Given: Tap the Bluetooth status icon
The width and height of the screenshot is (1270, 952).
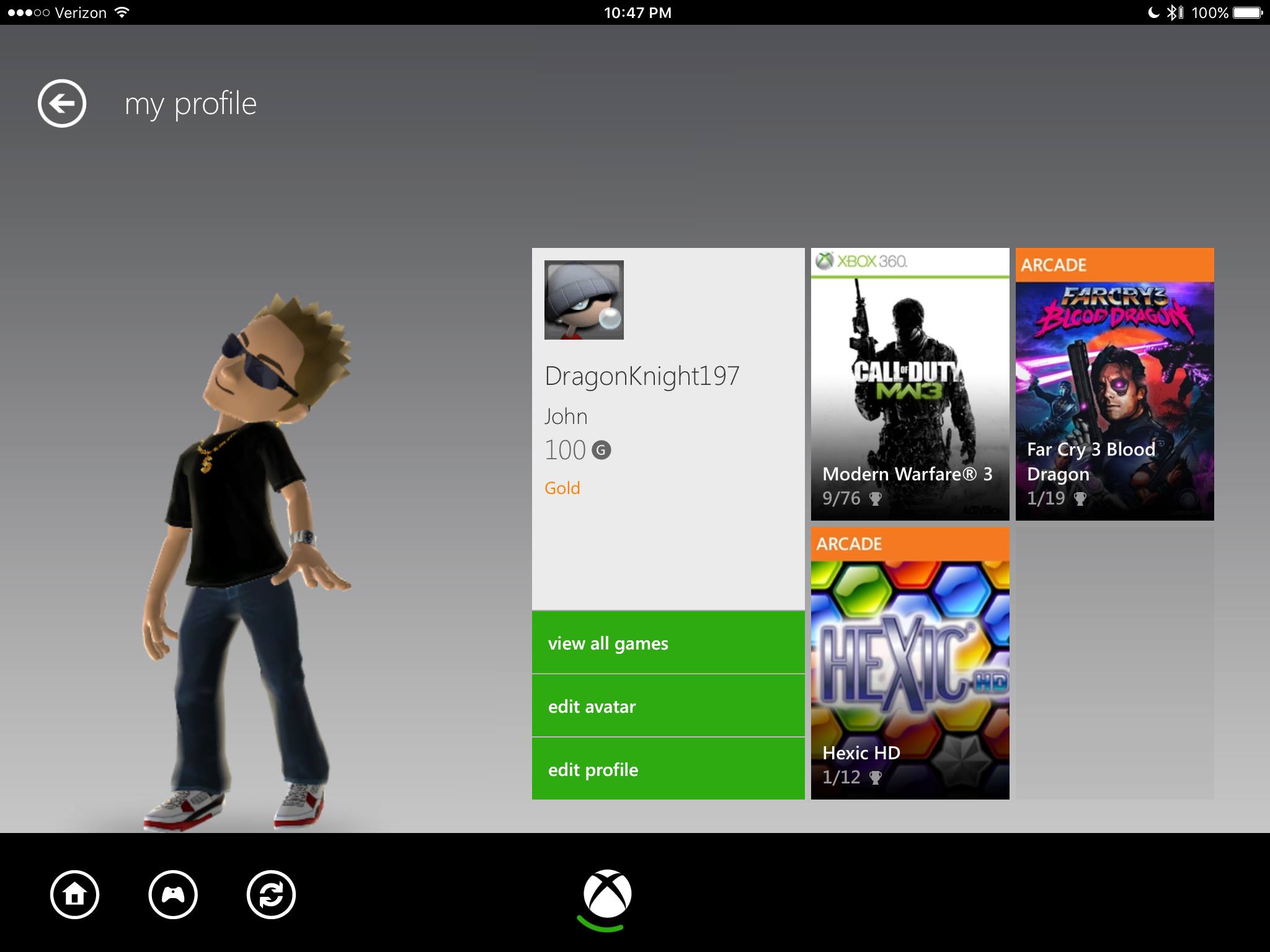Looking at the screenshot, I should coord(1172,12).
